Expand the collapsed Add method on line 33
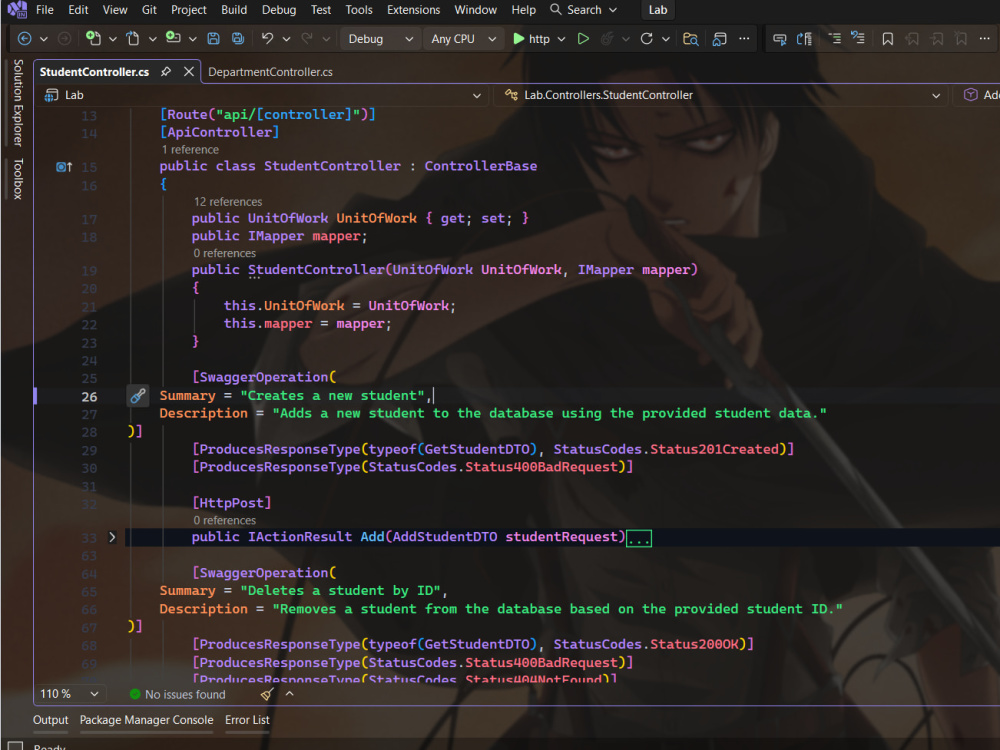Viewport: 1000px width, 750px height. coord(112,537)
